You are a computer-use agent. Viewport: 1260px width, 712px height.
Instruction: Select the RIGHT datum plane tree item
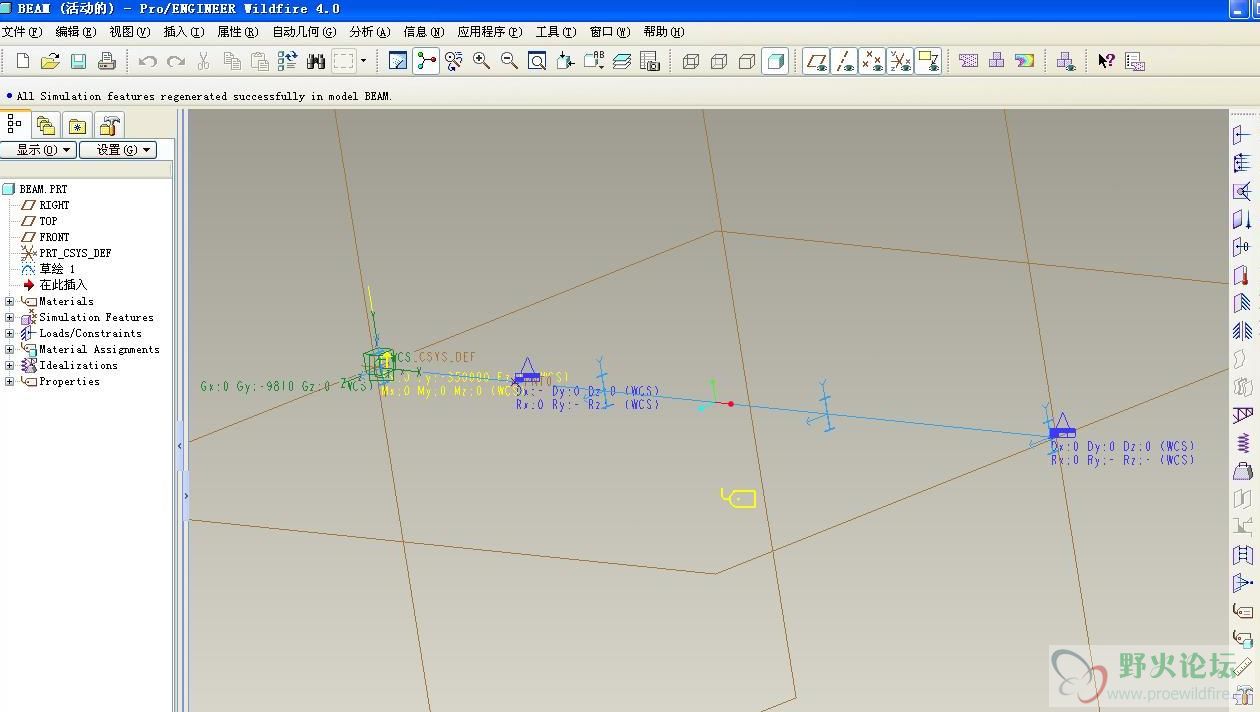[x=46, y=205]
